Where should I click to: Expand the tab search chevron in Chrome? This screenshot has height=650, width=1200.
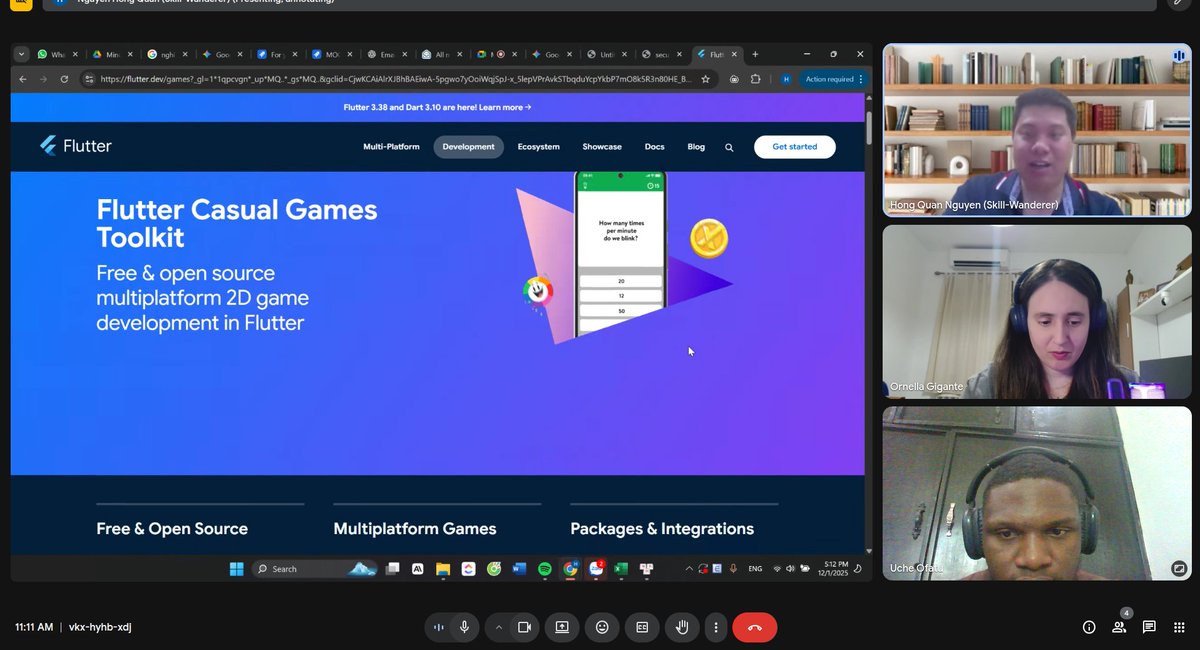pyautogui.click(x=21, y=54)
